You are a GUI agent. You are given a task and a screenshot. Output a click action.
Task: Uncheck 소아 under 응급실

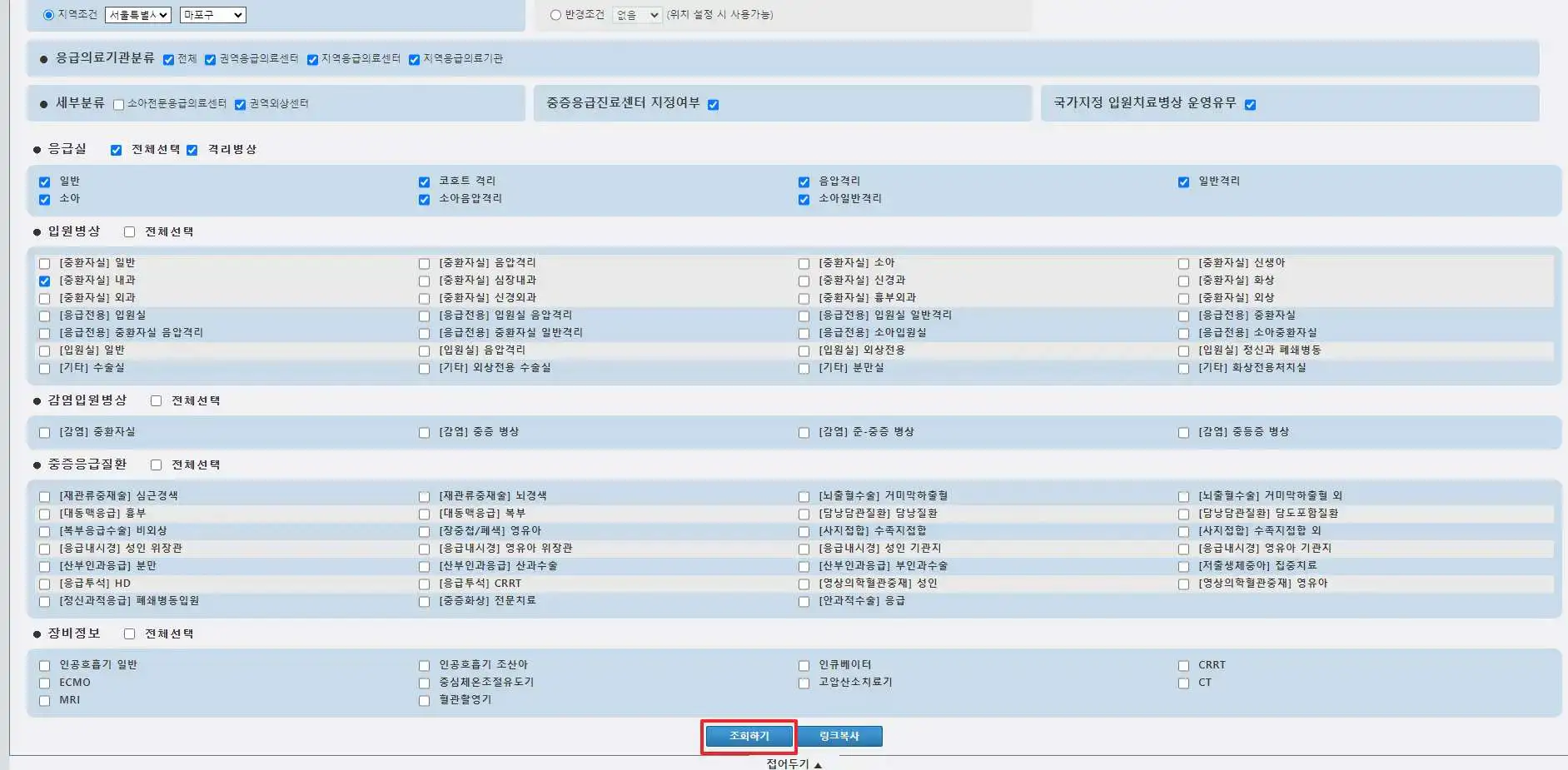44,199
